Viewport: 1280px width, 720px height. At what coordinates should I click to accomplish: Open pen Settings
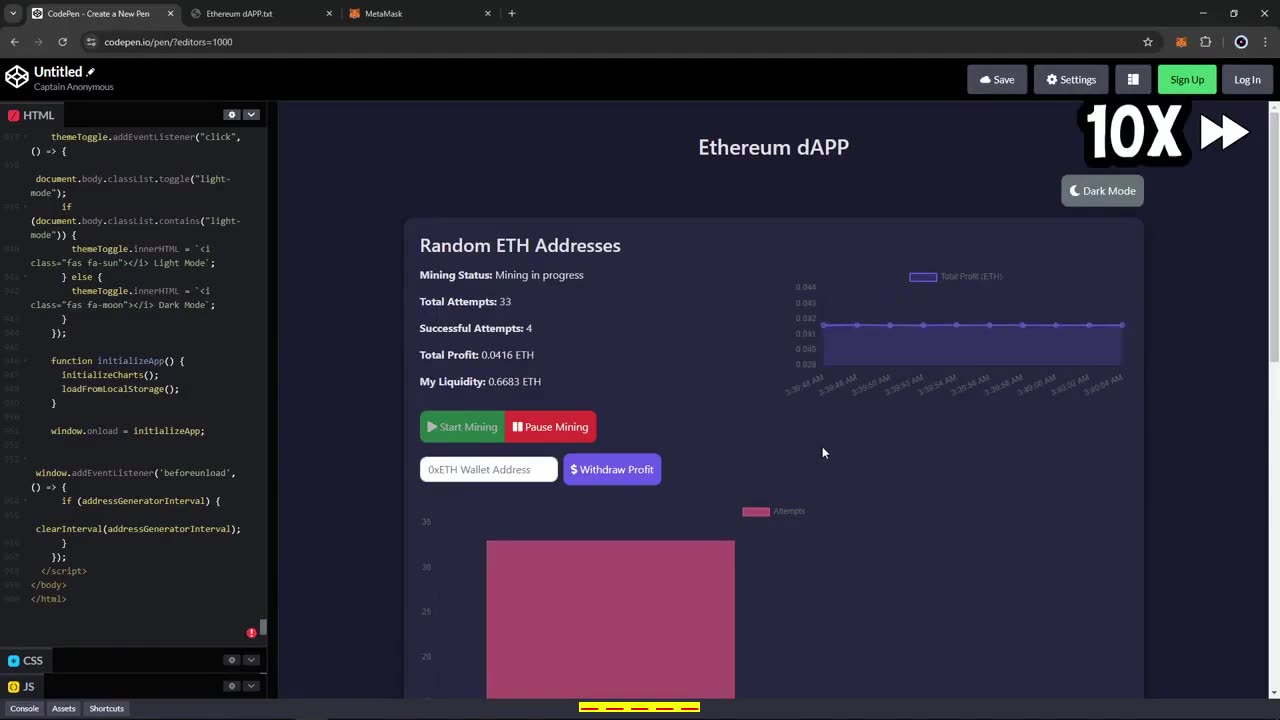[x=1071, y=80]
